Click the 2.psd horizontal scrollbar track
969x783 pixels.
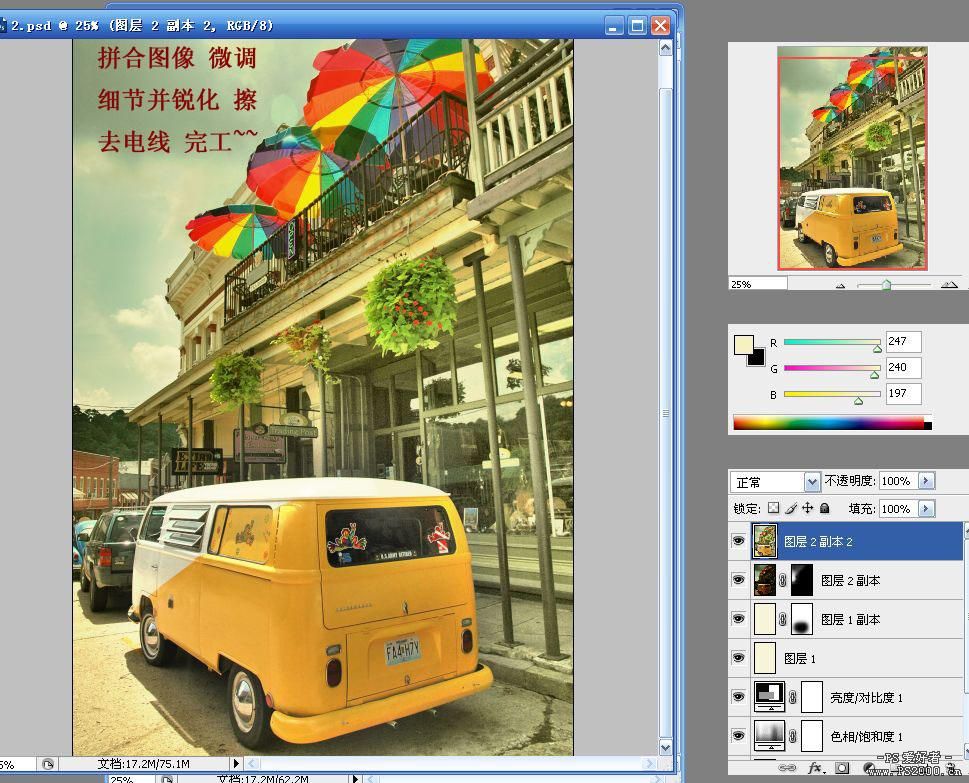click(x=450, y=764)
